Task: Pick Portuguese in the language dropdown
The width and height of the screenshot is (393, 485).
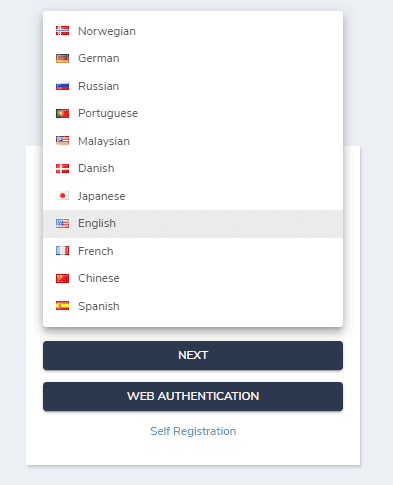Action: pos(193,113)
